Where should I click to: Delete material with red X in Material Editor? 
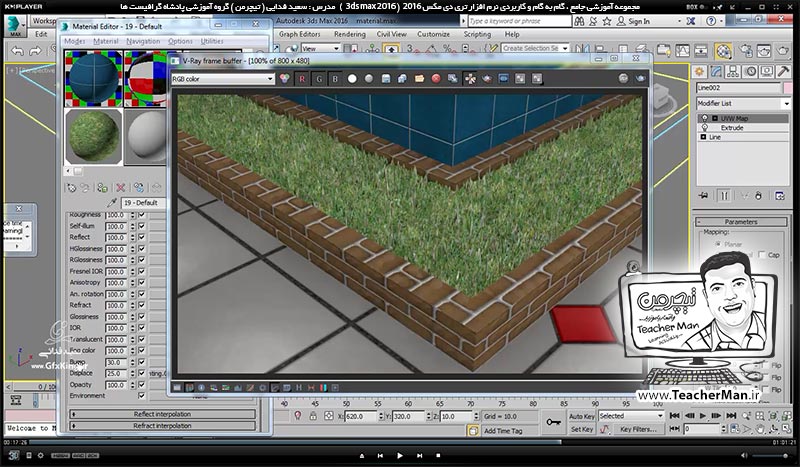tap(120, 188)
